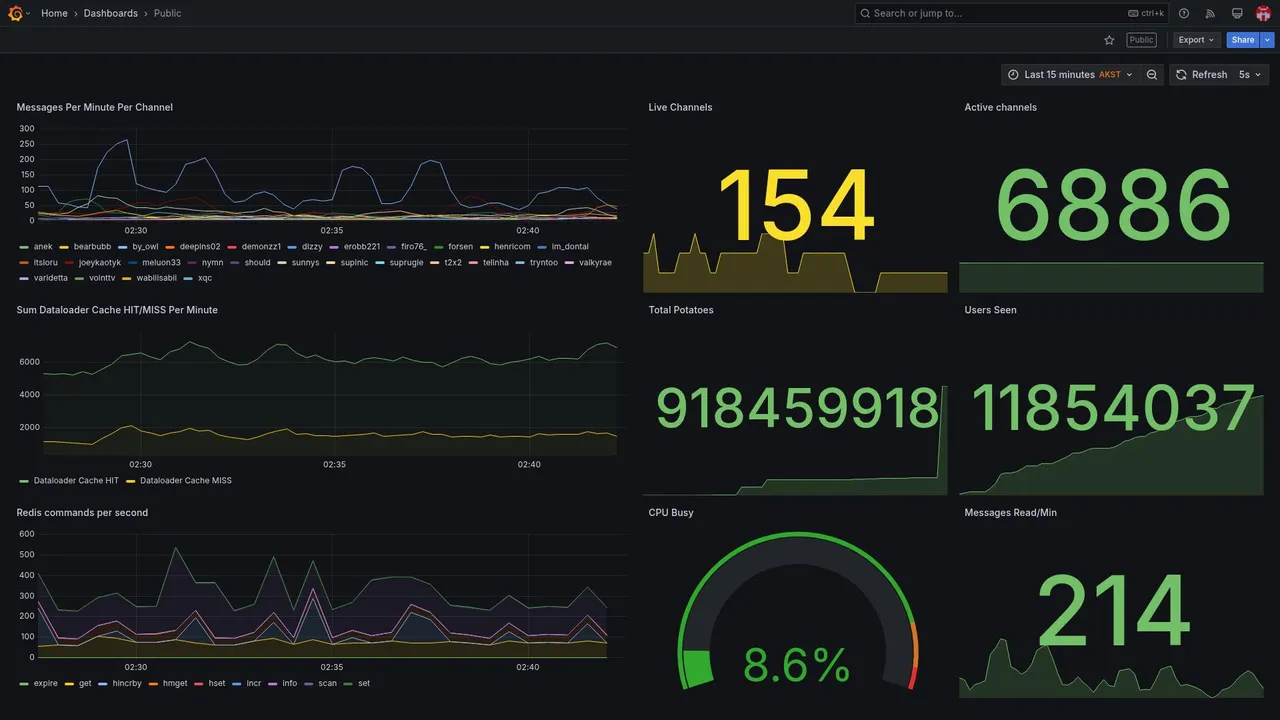Screen dimensions: 1280x720
Task: Open the help question mark icon
Action: point(1184,13)
